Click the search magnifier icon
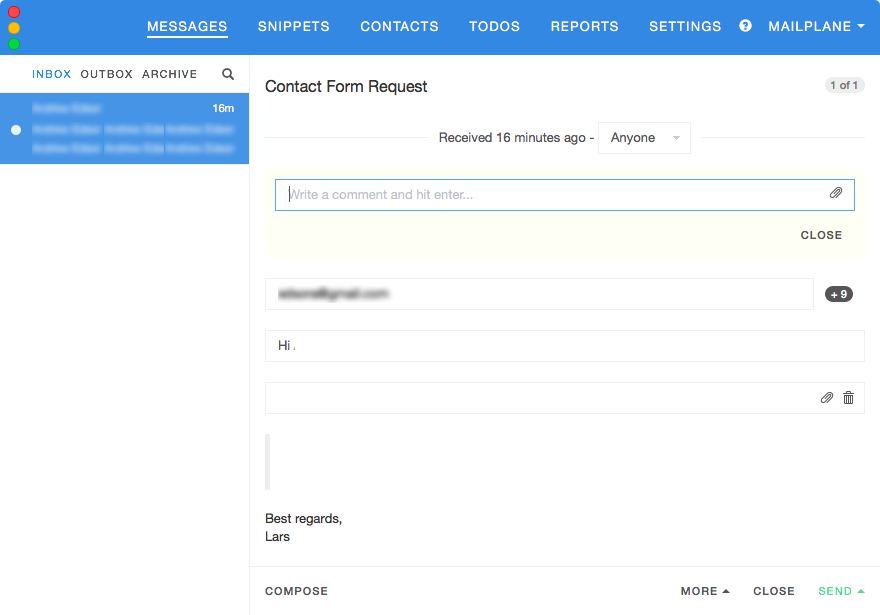Image resolution: width=880 pixels, height=615 pixels. click(228, 74)
